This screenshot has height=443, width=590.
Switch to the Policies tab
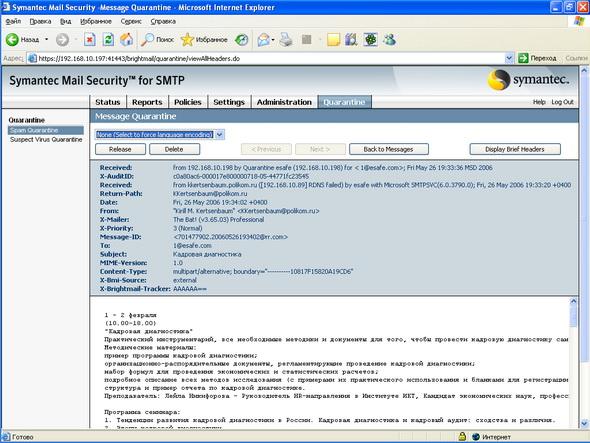coord(188,102)
